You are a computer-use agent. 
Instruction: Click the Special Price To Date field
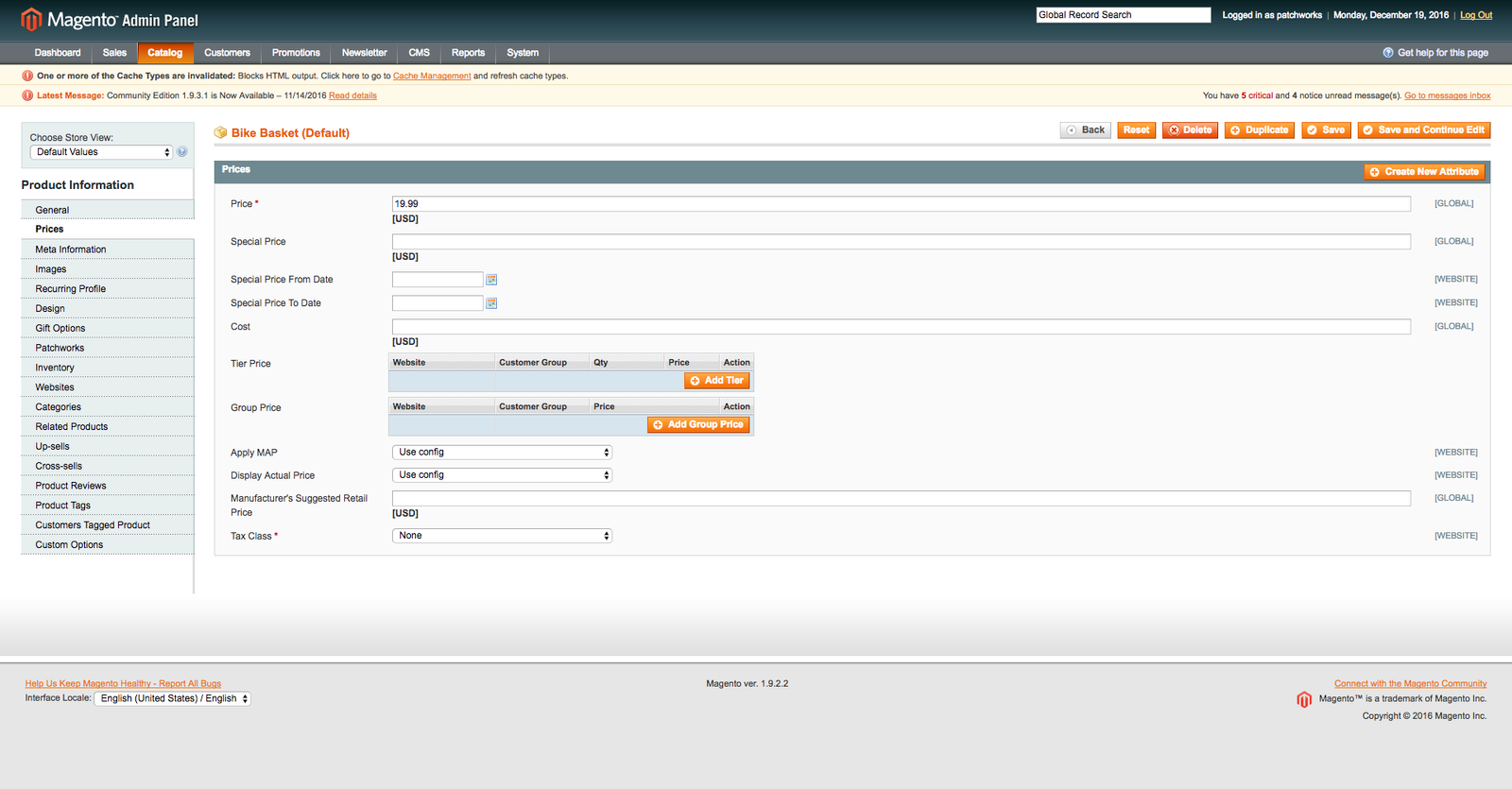(438, 303)
